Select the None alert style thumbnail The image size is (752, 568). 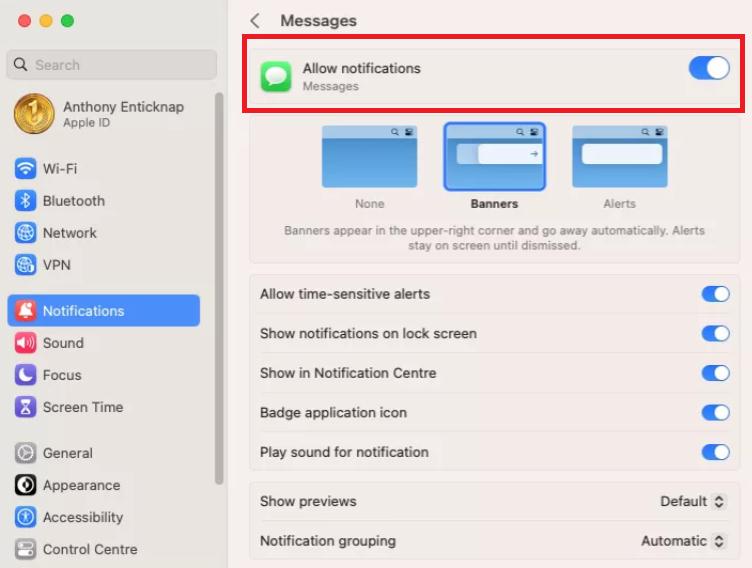[369, 157]
